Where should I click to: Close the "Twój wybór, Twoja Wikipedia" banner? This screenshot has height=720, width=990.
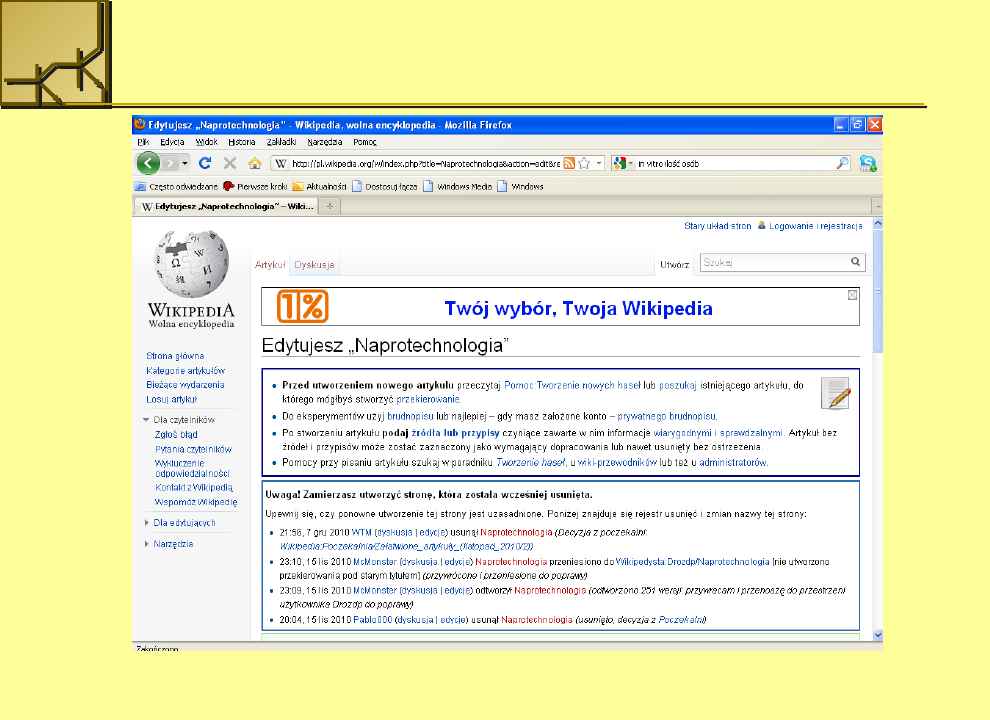[851, 296]
